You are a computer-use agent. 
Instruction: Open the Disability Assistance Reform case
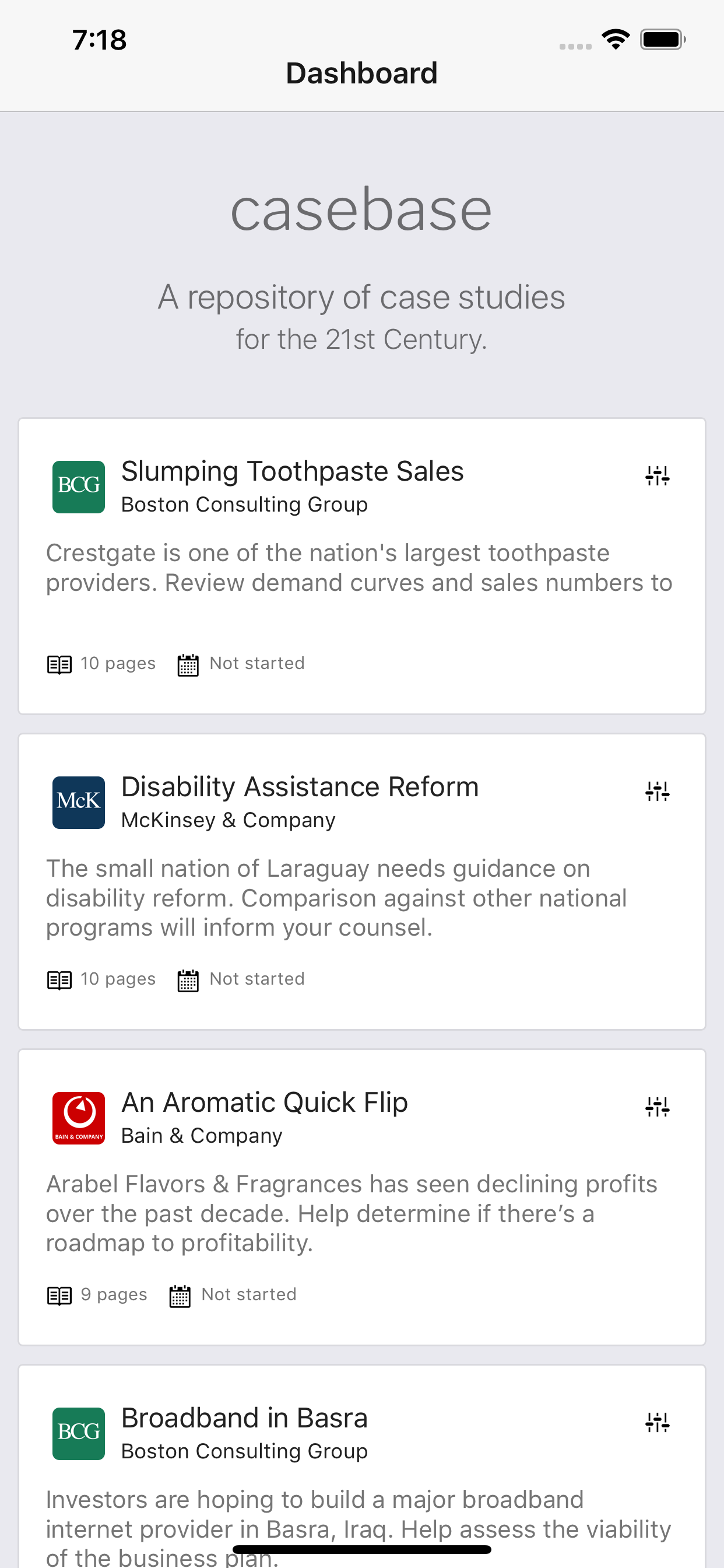(300, 787)
